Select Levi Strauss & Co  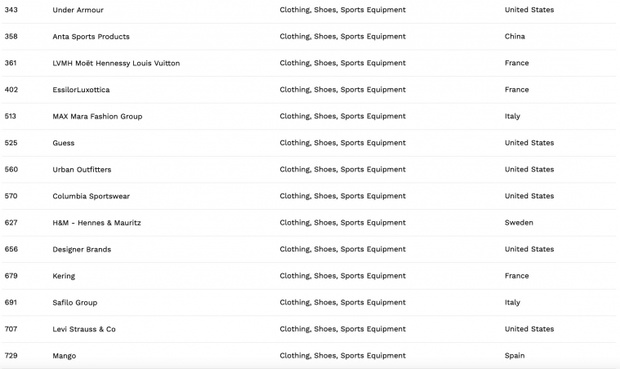coord(84,329)
